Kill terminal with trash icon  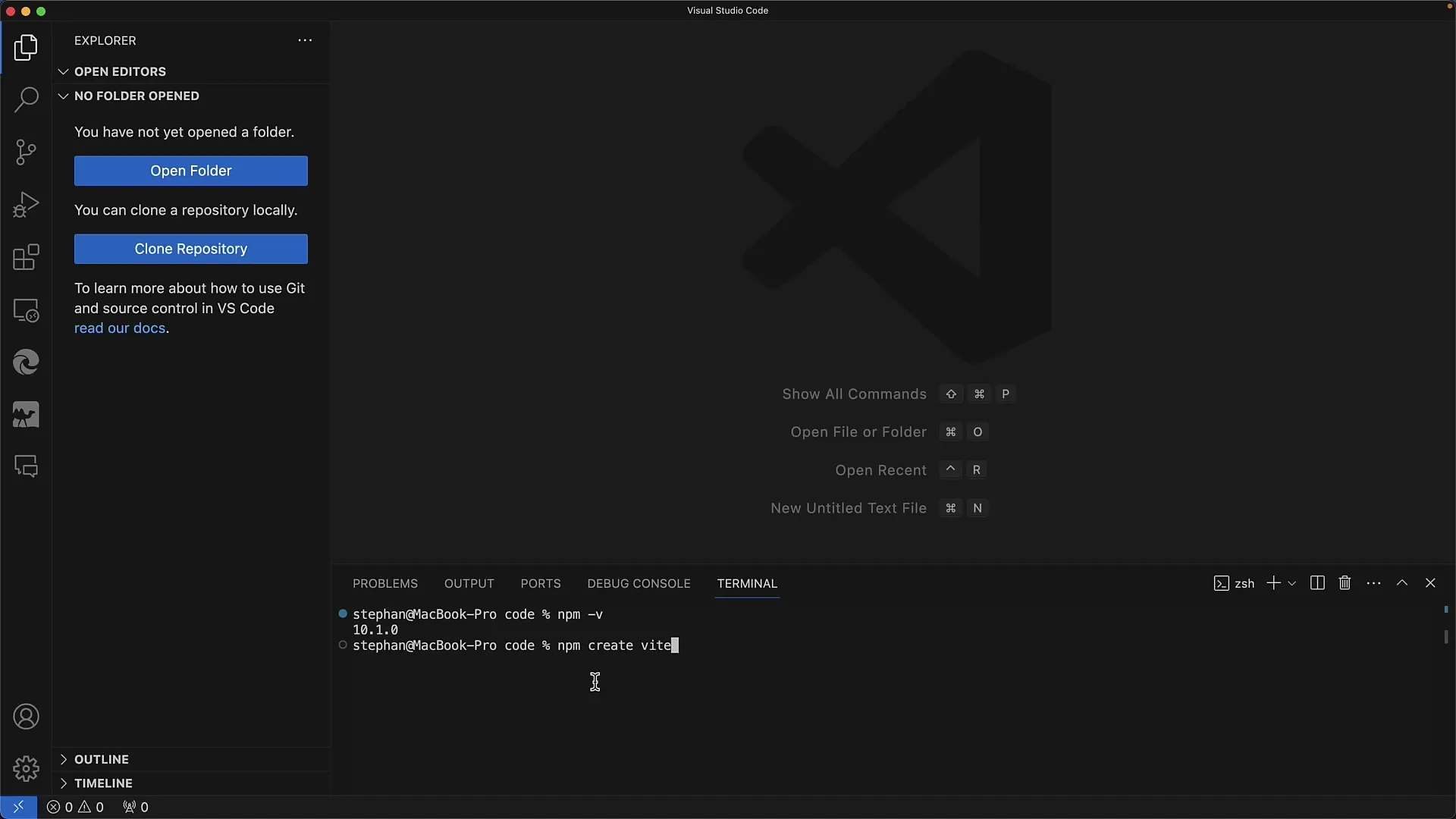(x=1345, y=582)
